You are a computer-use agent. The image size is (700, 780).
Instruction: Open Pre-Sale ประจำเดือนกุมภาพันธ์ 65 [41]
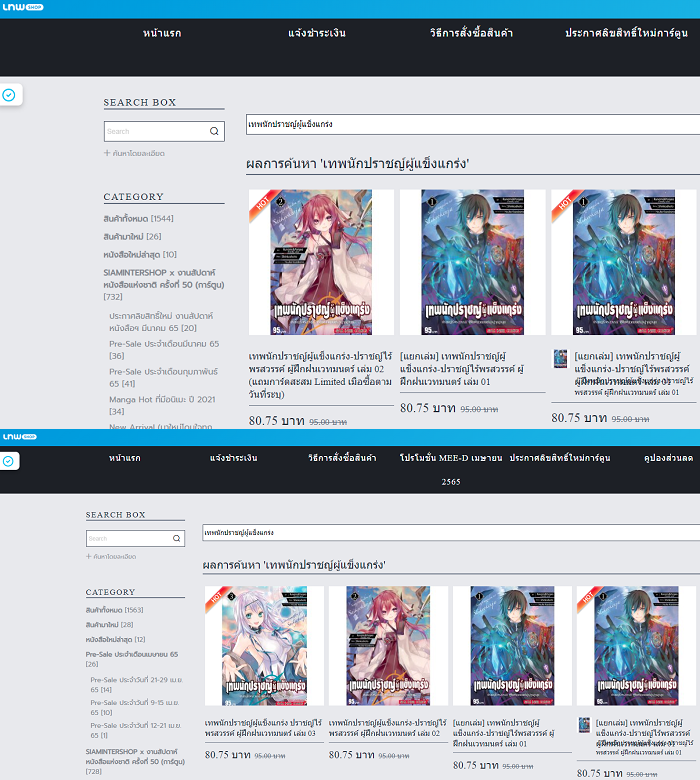163,378
